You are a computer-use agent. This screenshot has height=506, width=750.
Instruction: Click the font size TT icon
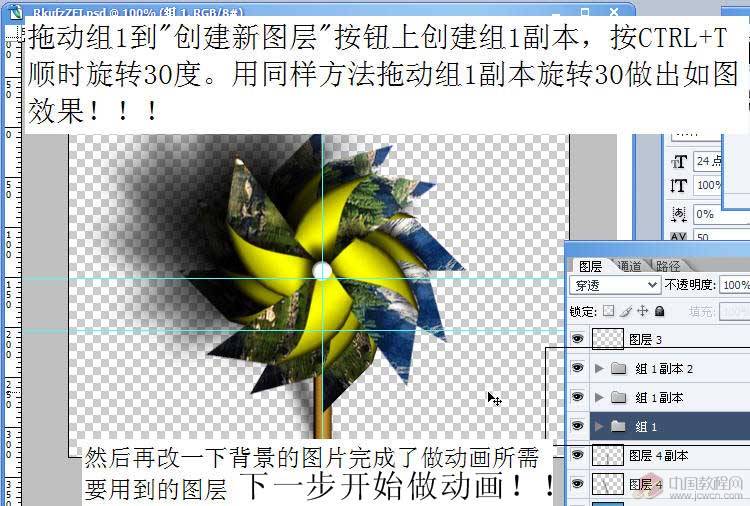coord(679,162)
